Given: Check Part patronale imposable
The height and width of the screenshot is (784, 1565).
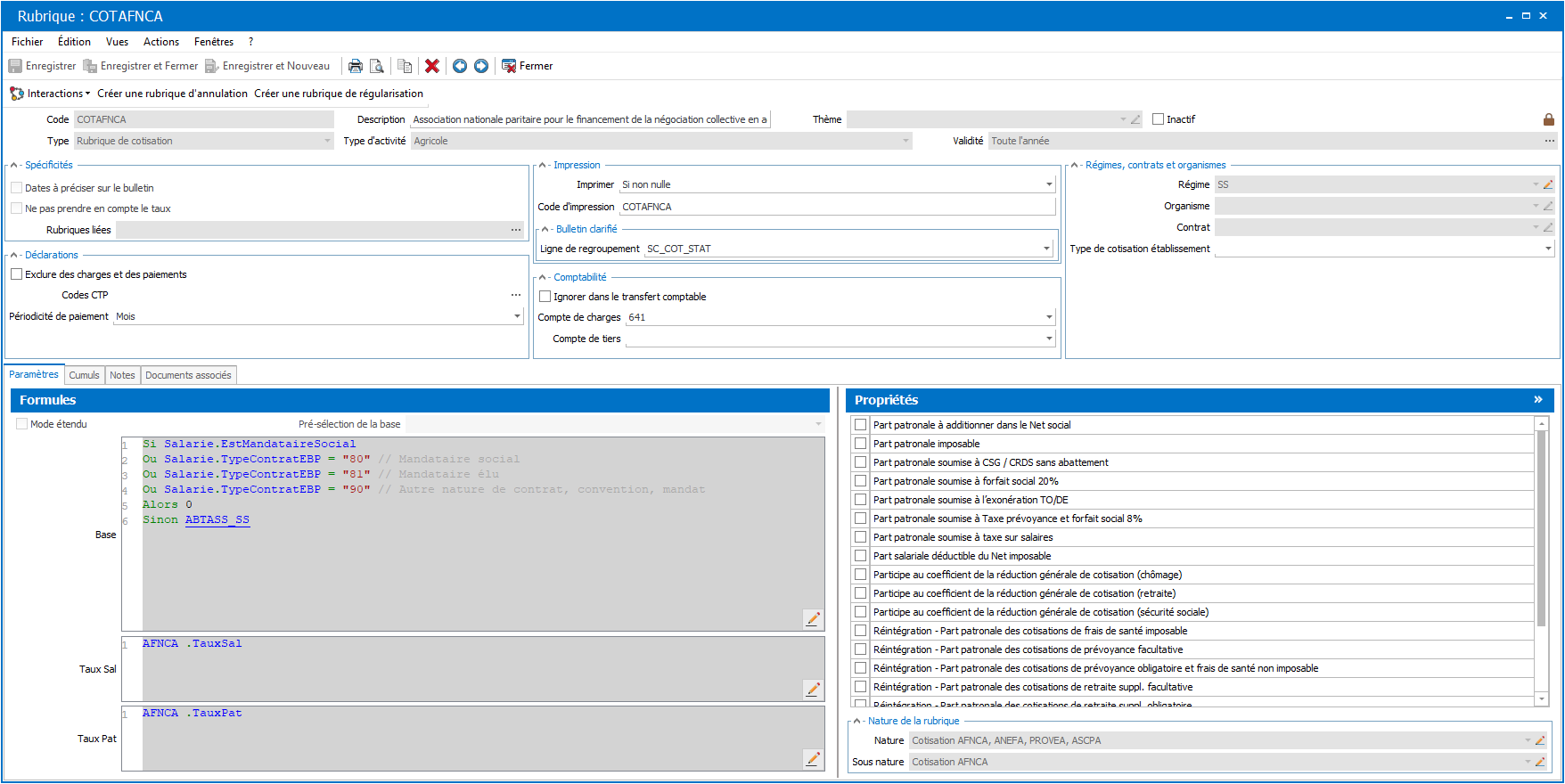Looking at the screenshot, I should 861,444.
